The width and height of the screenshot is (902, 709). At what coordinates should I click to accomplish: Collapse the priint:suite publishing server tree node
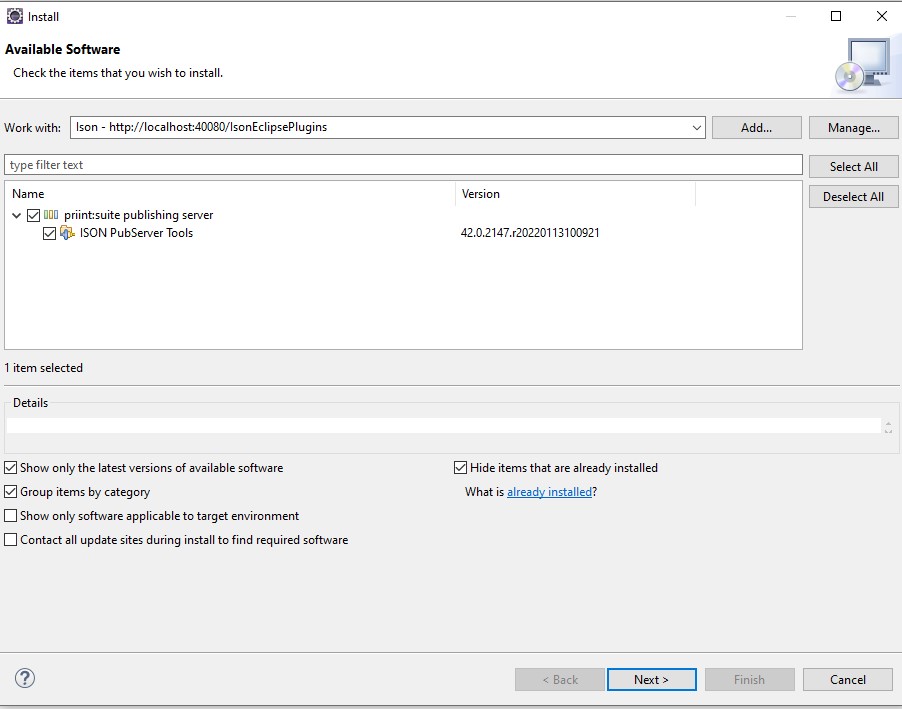17,215
